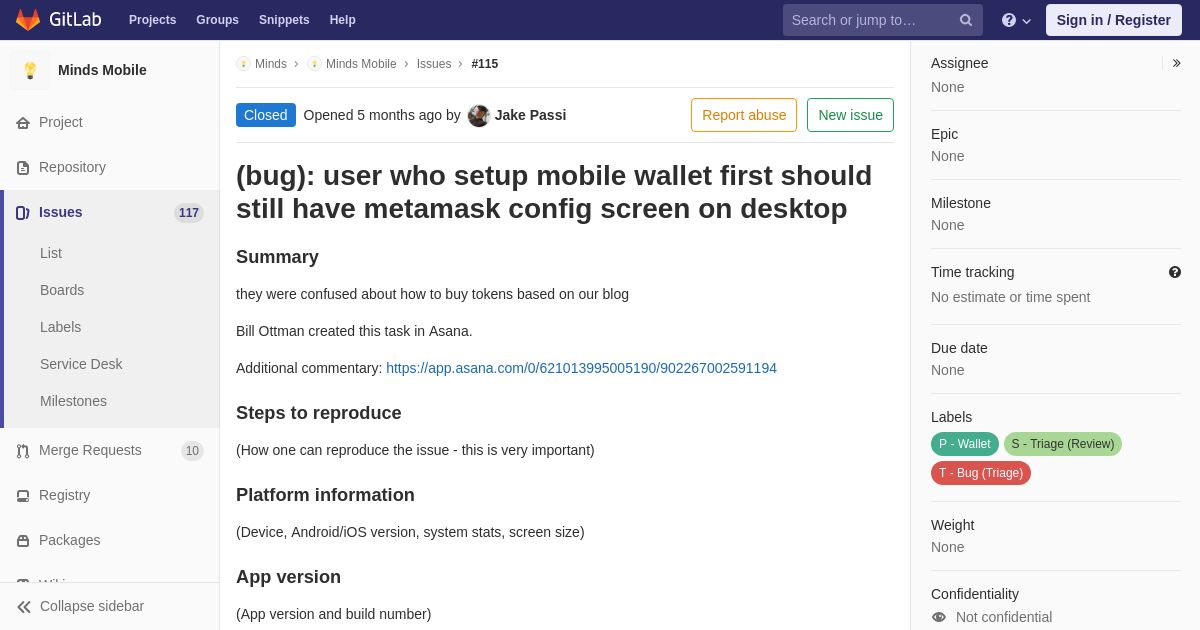Screen dimensions: 1200x630
Task: Click Merge Requests count badge 10
Action: (192, 451)
